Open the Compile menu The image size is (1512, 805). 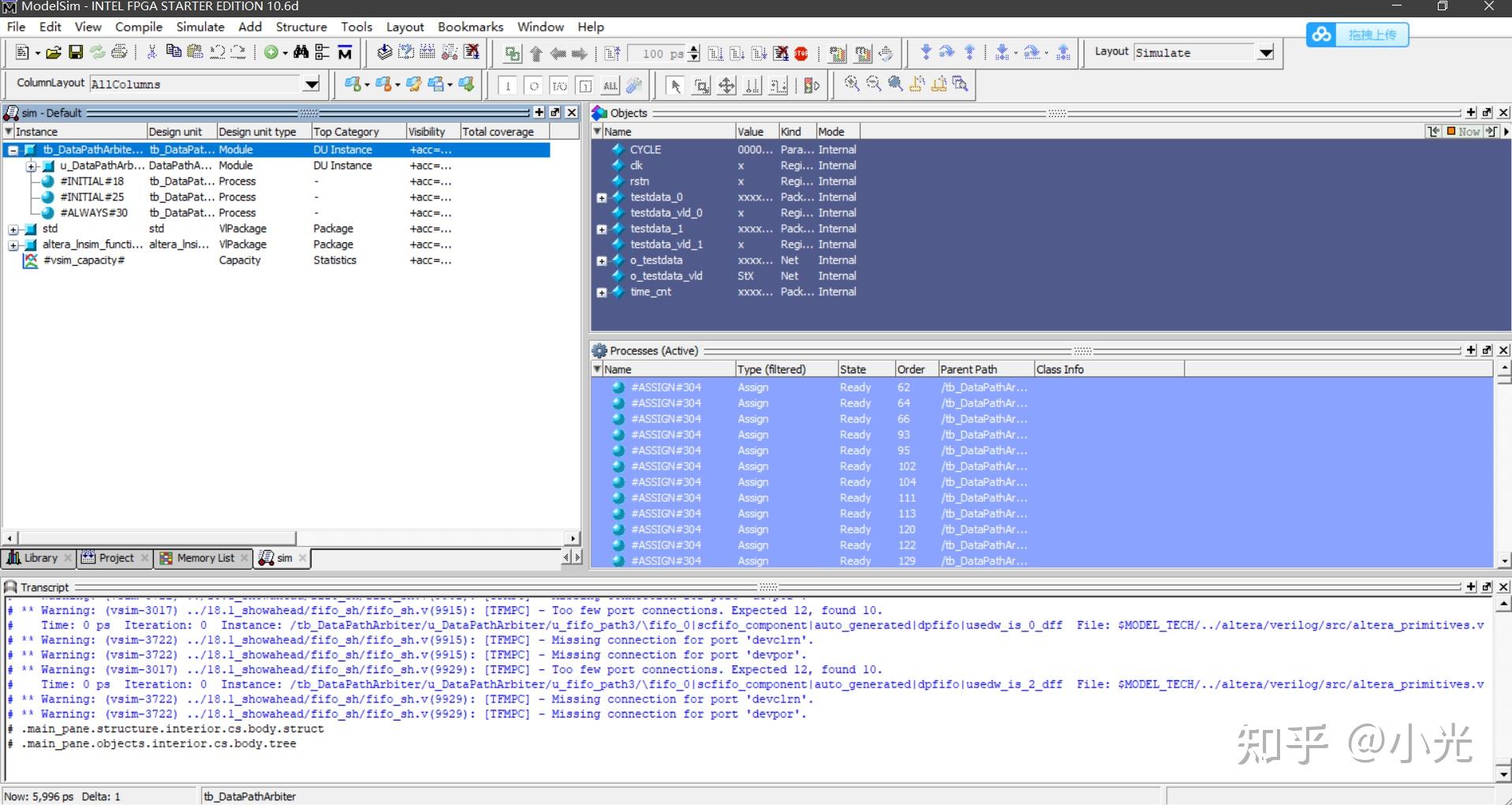coord(138,27)
